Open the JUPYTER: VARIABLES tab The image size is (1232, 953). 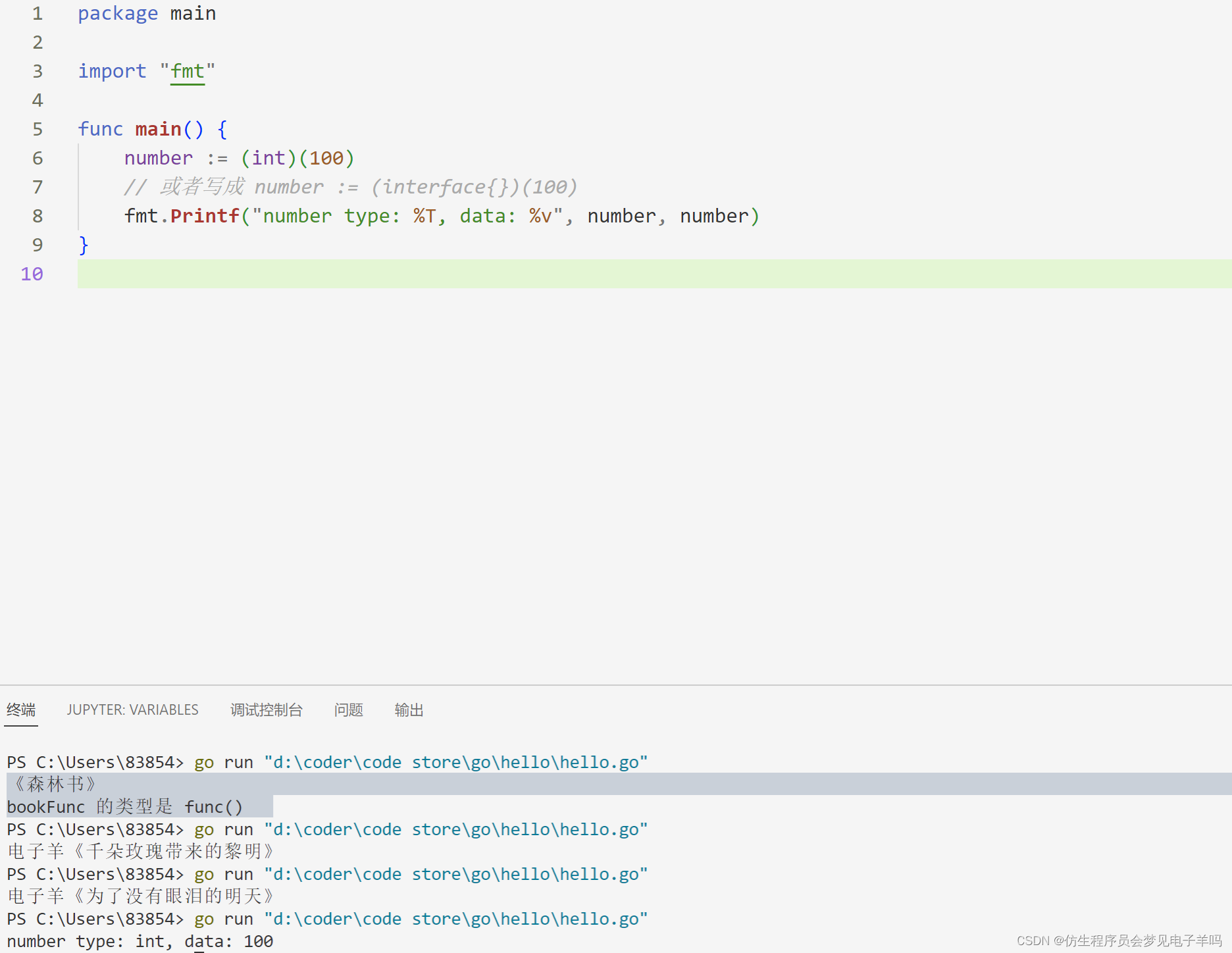coord(132,709)
